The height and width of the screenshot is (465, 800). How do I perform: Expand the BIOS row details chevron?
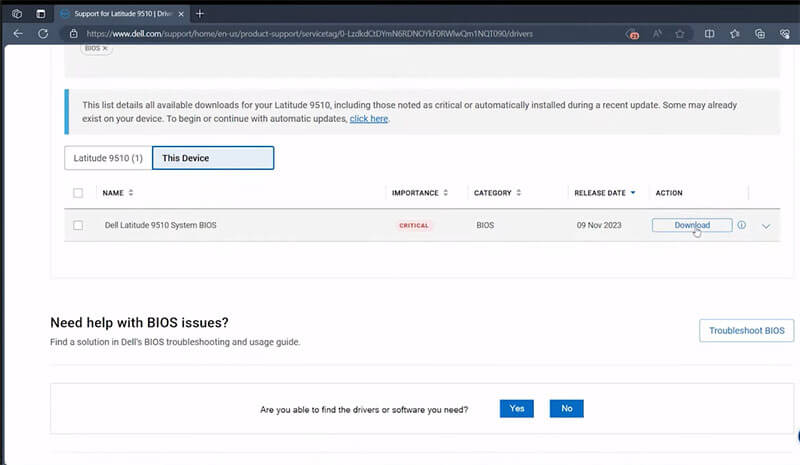click(x=766, y=226)
